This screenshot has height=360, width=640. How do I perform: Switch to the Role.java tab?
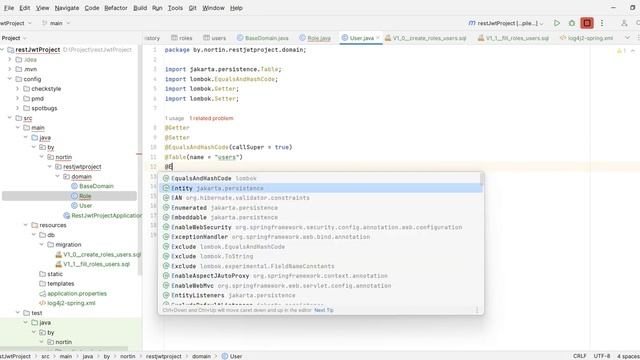click(315, 38)
